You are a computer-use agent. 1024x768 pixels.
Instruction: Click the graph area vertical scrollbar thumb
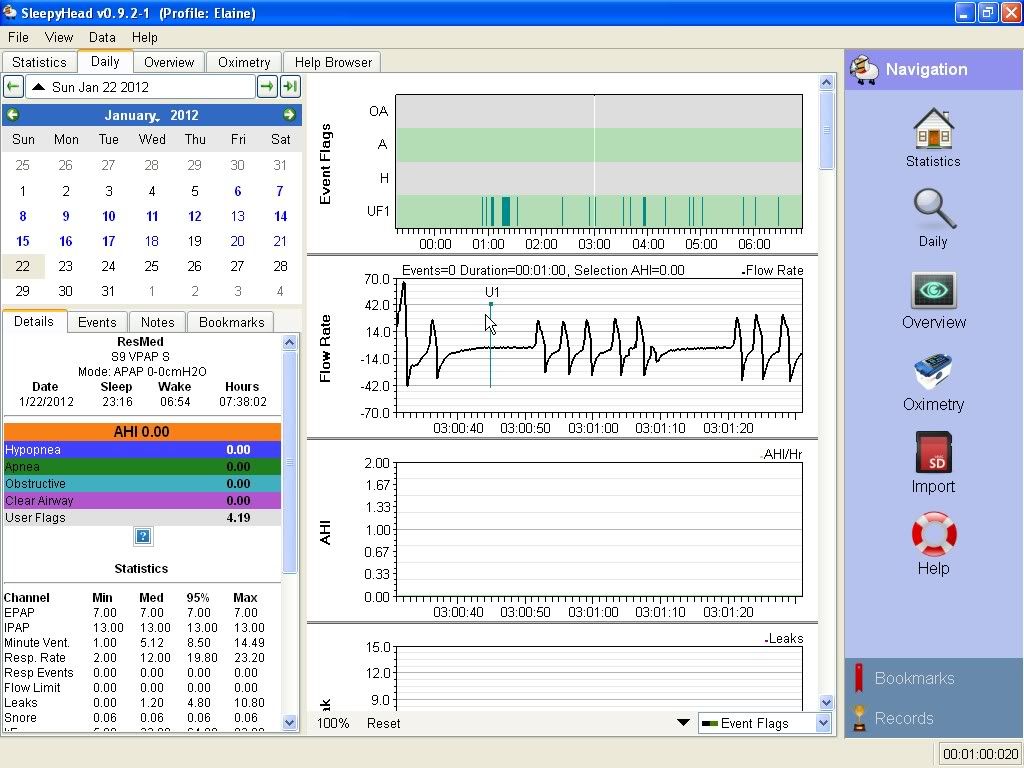[826, 130]
